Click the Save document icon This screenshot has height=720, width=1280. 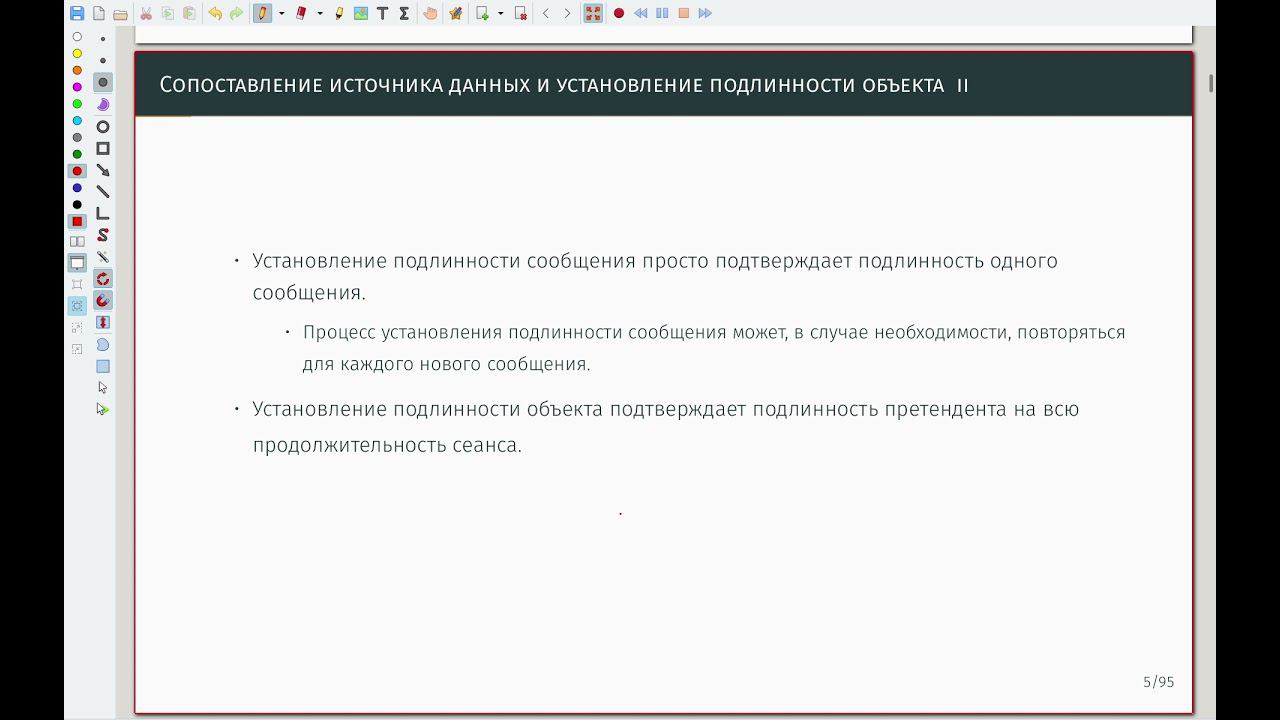(77, 13)
